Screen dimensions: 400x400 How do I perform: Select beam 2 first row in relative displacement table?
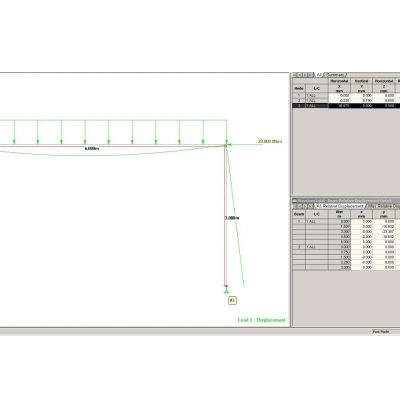click(x=346, y=247)
